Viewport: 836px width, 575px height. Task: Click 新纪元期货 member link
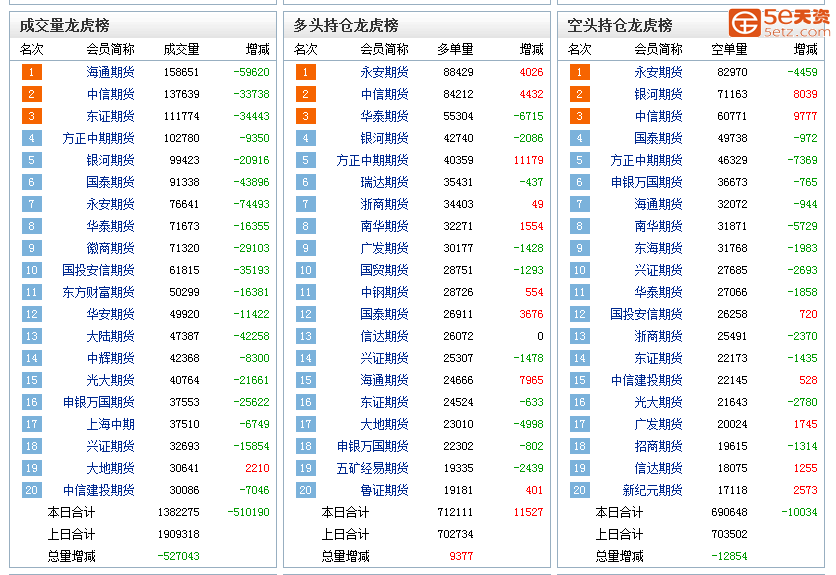click(x=653, y=490)
